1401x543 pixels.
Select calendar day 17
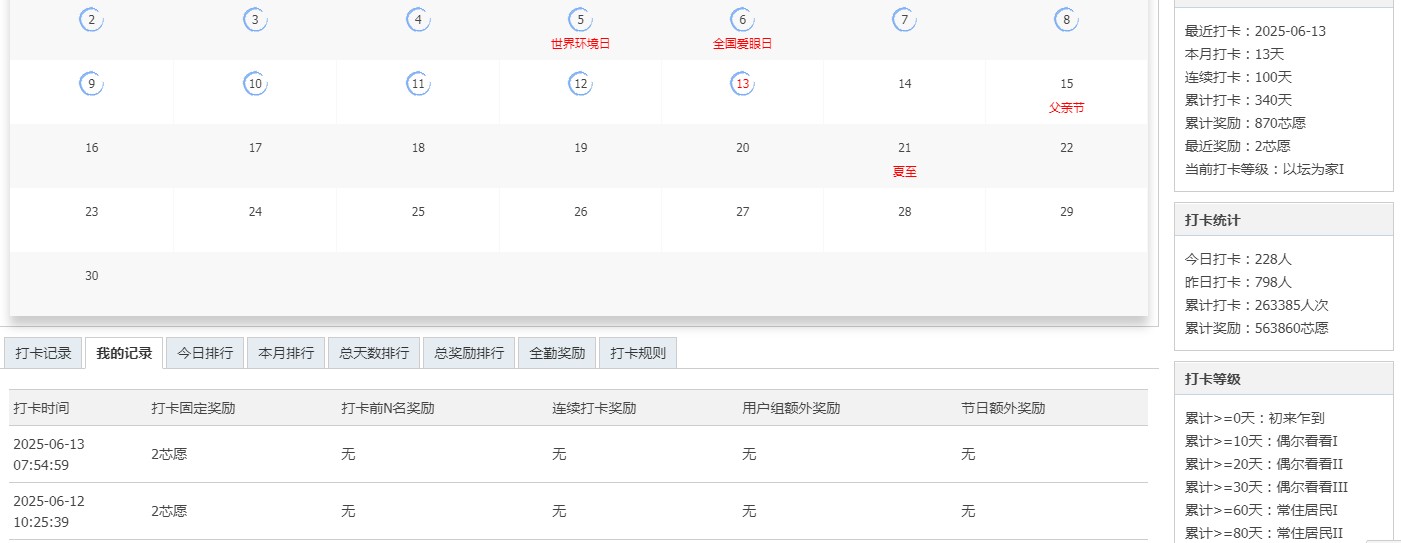click(255, 148)
